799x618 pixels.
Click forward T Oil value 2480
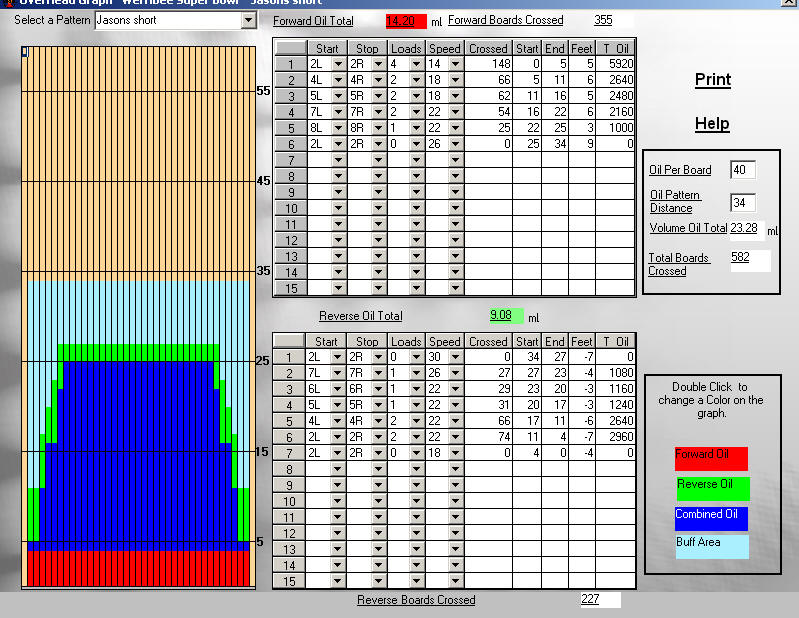(616, 96)
